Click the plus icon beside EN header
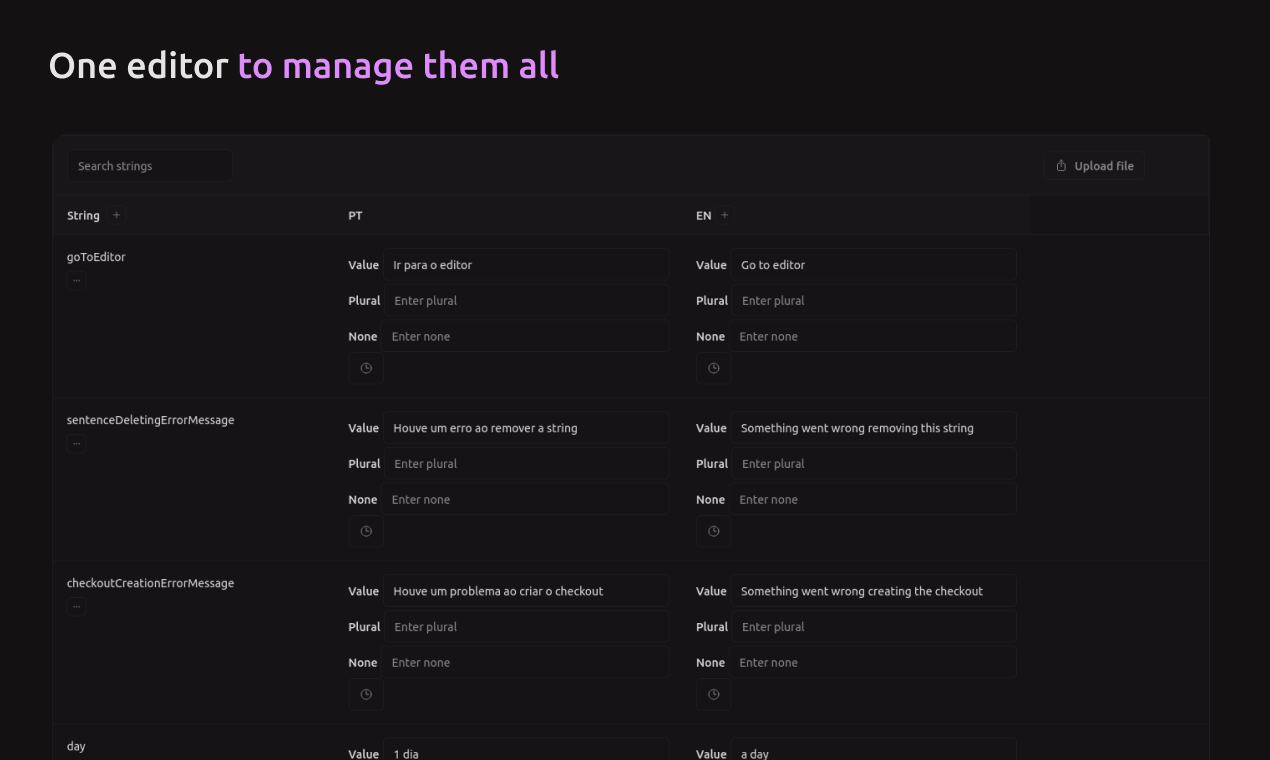This screenshot has width=1270, height=760. tap(725, 215)
